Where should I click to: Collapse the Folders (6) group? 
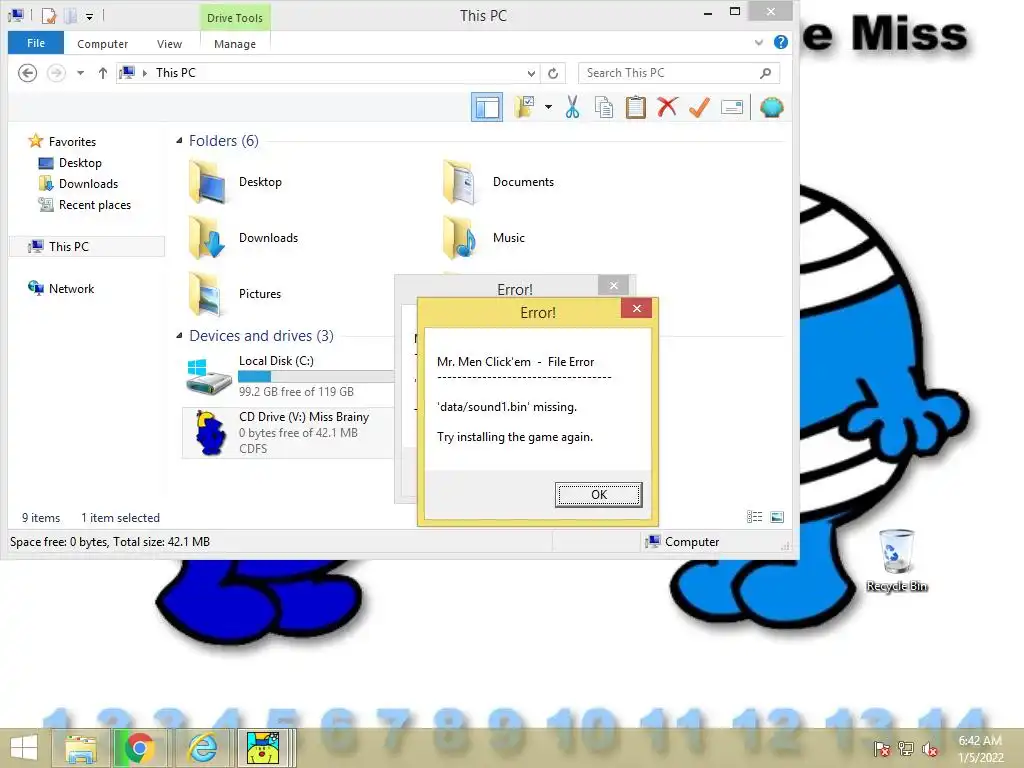tap(179, 140)
